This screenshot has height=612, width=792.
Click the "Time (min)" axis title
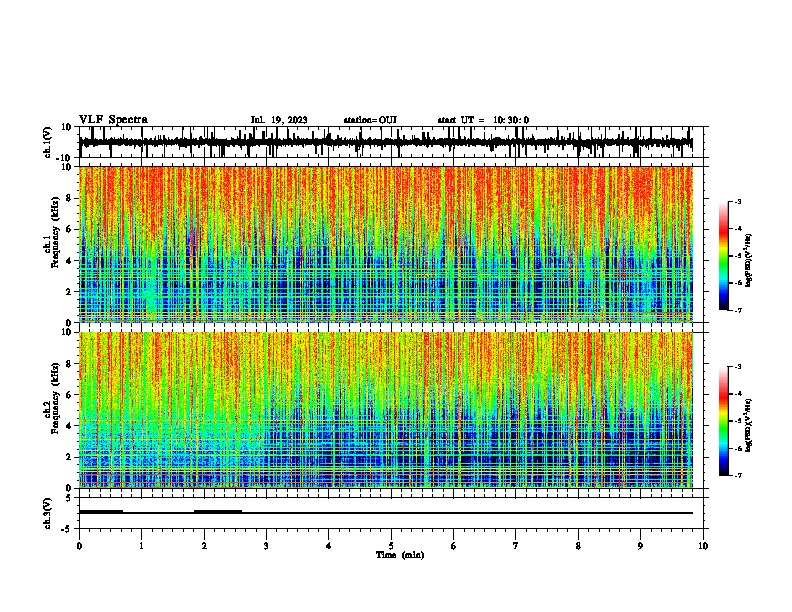(x=400, y=555)
